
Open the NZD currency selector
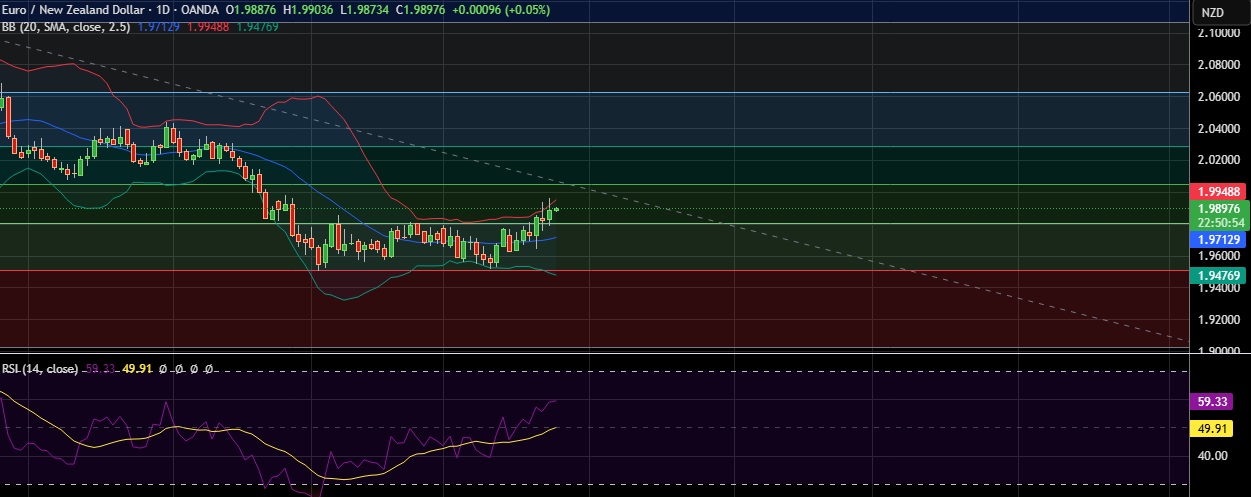(1212, 12)
